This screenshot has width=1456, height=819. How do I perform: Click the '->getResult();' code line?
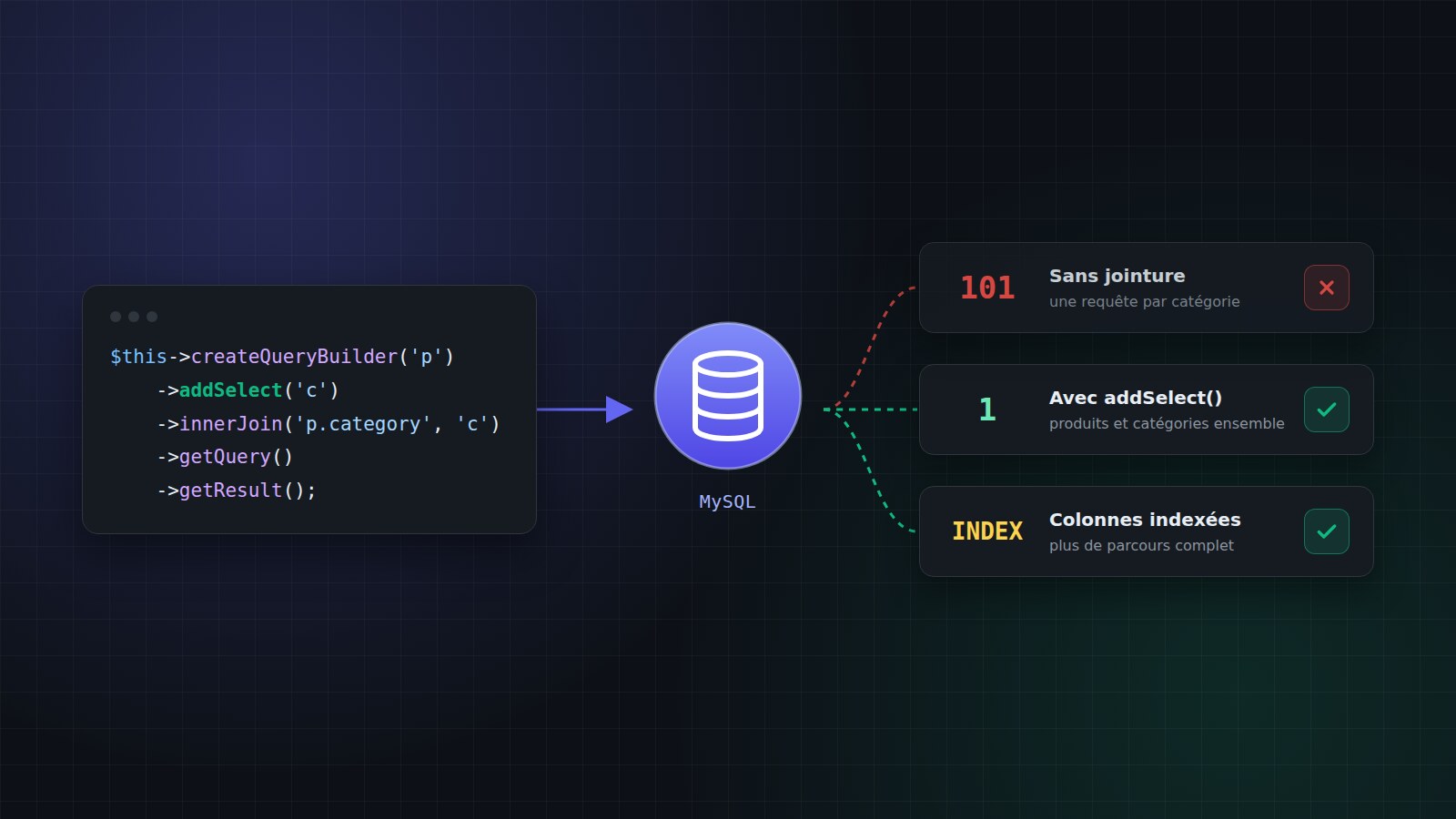coord(237,490)
